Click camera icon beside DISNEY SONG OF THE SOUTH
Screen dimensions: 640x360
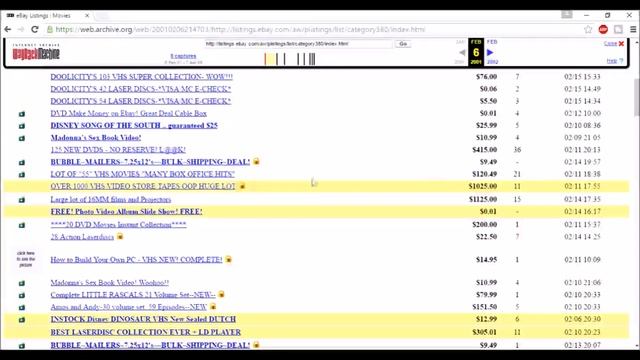[x=22, y=126]
